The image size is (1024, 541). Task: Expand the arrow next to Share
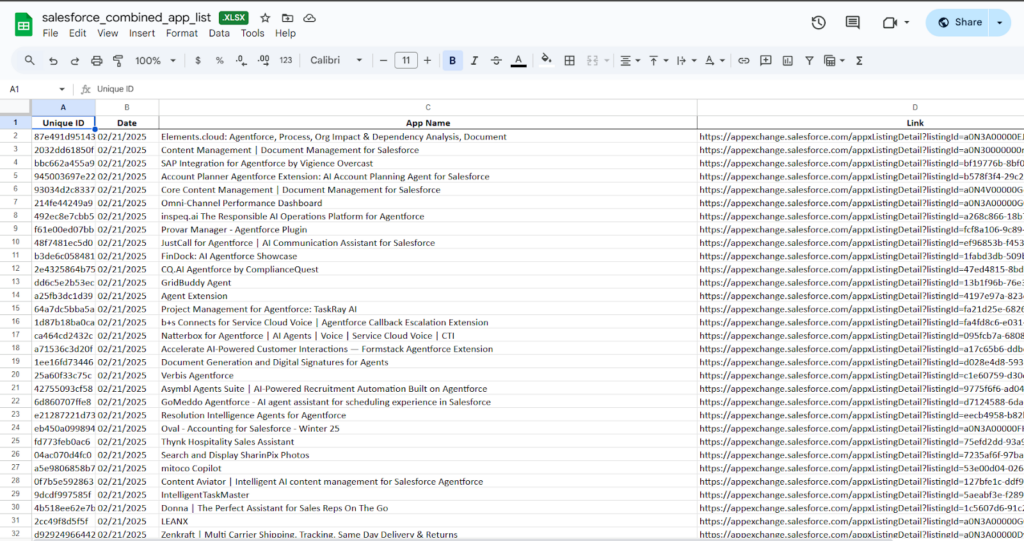1001,22
